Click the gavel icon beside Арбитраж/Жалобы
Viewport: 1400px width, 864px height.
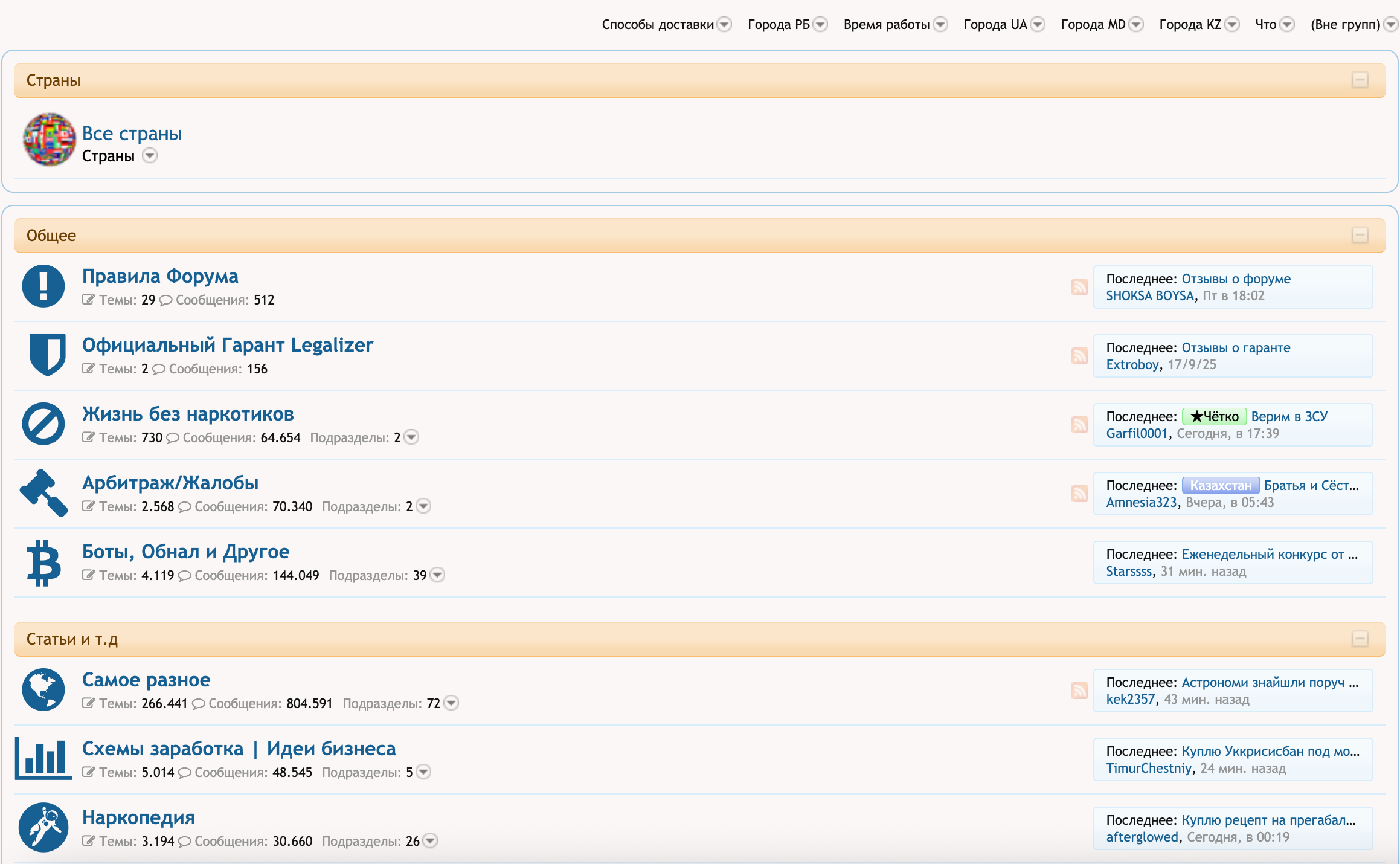(43, 492)
